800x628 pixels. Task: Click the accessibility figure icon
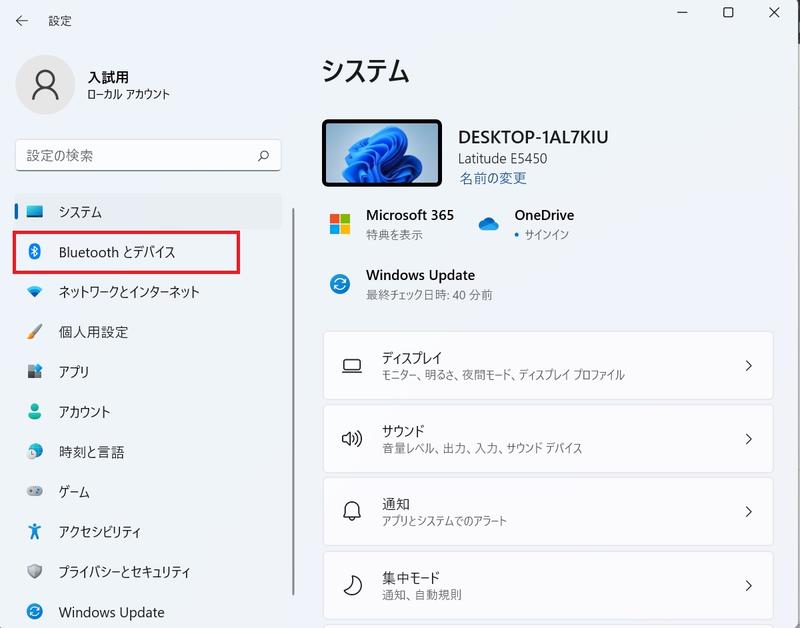[34, 531]
